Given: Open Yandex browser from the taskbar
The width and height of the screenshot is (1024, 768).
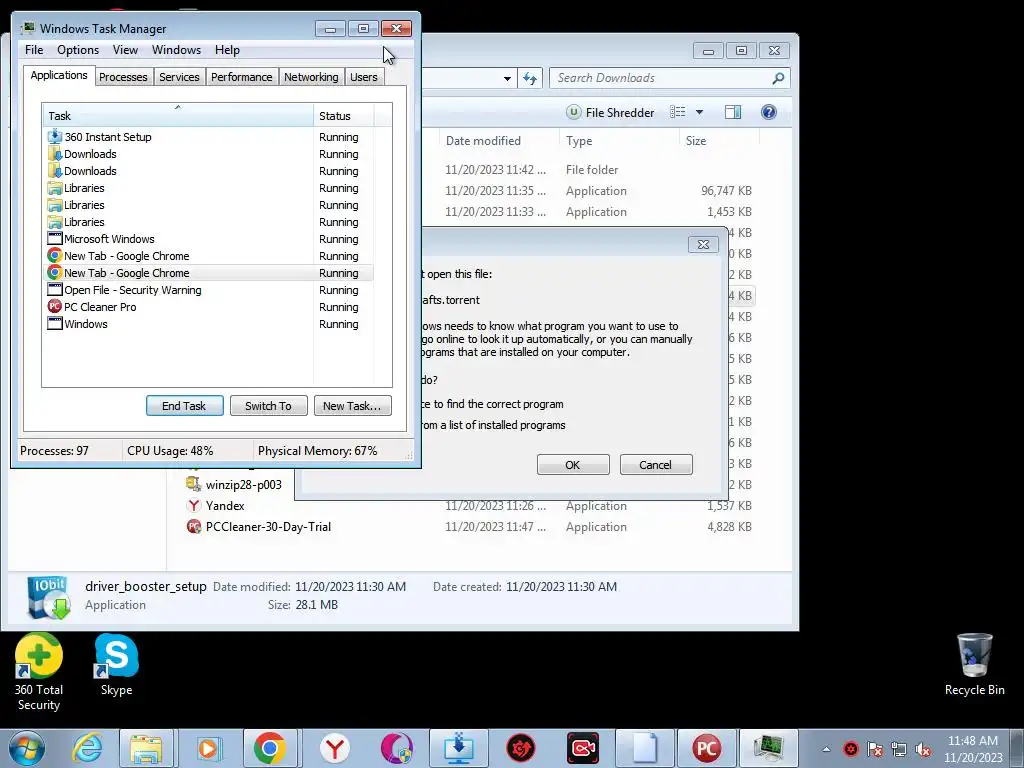Looking at the screenshot, I should 334,748.
